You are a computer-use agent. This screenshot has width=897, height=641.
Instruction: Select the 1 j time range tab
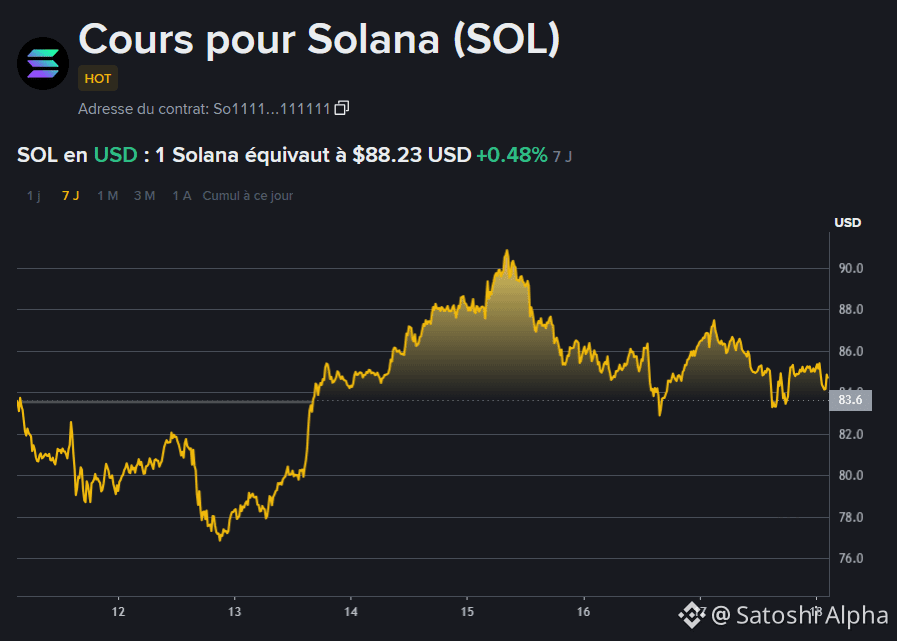coord(34,196)
